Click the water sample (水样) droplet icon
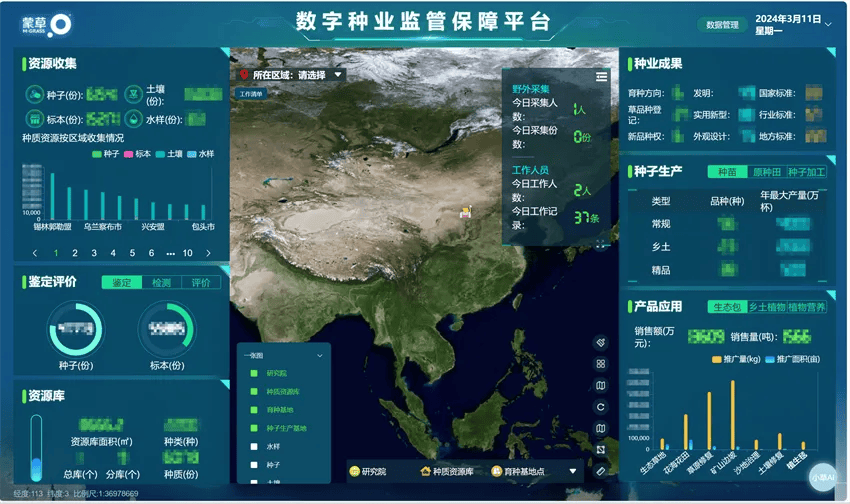 coord(133,119)
